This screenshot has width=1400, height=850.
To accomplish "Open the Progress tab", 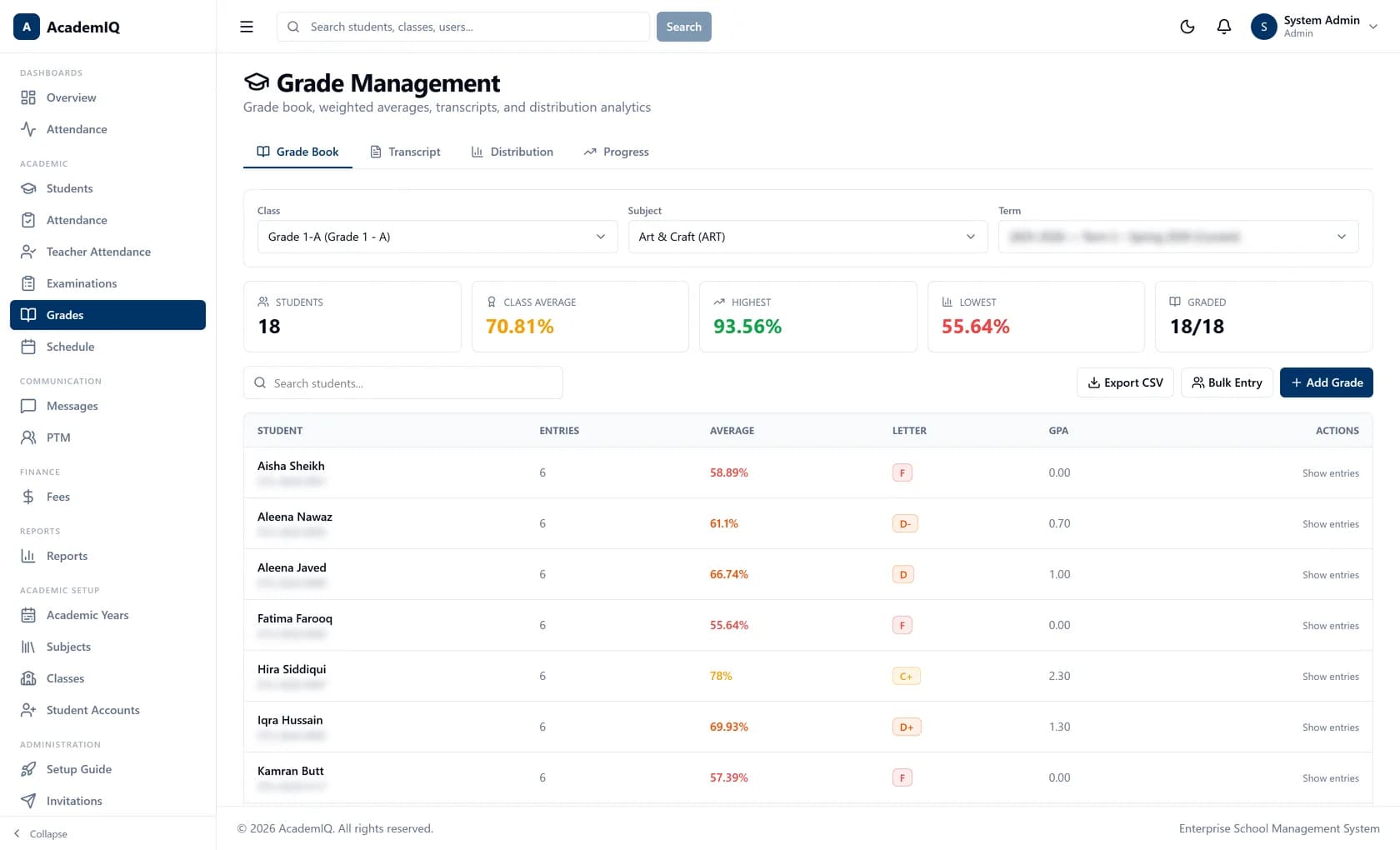I will click(x=616, y=152).
